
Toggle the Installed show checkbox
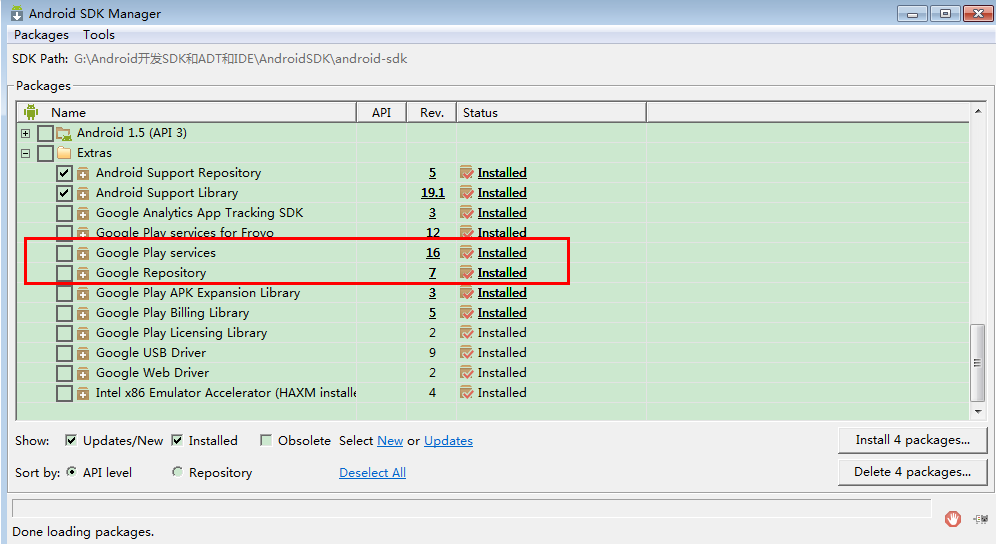[177, 440]
